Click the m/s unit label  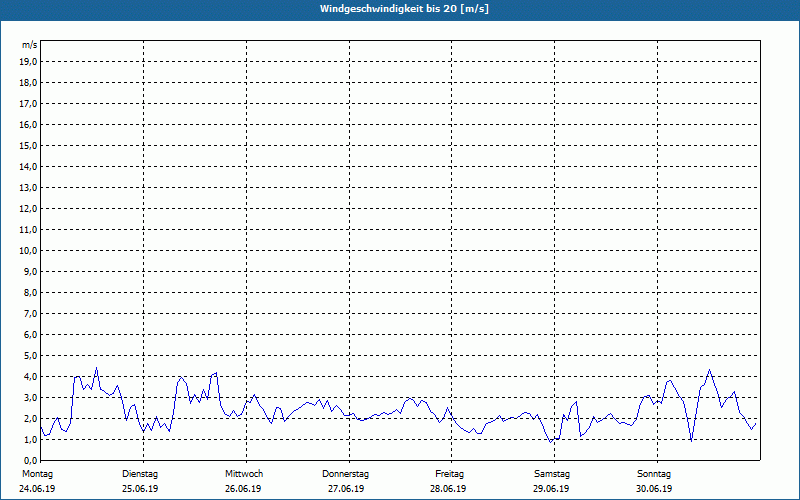(x=30, y=45)
